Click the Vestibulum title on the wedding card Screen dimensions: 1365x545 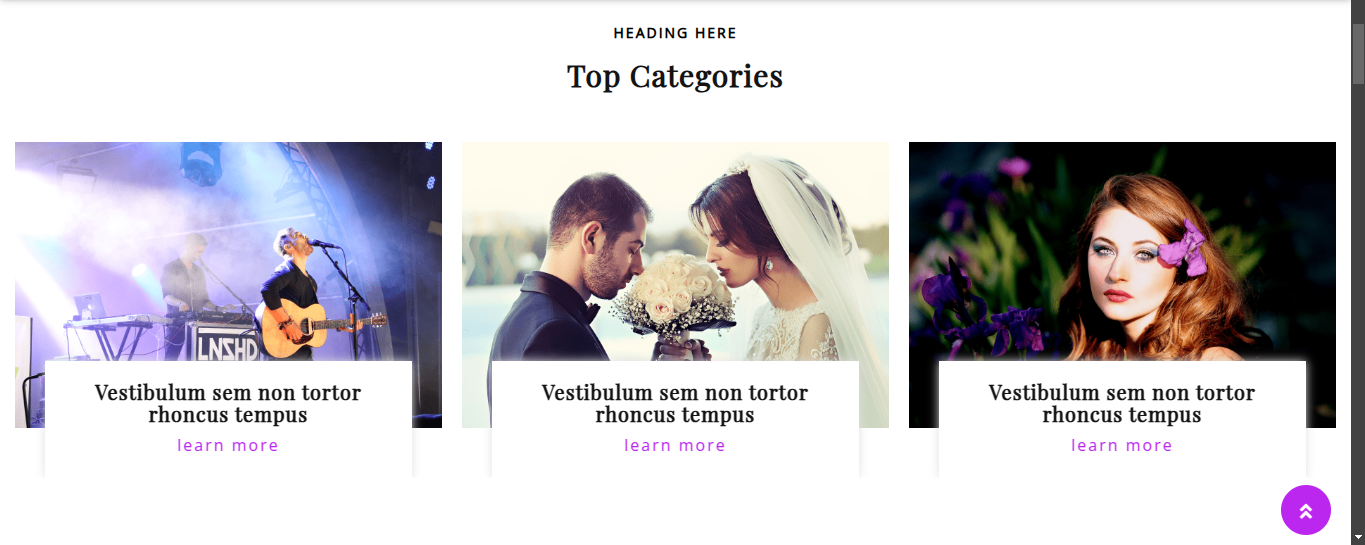(675, 404)
